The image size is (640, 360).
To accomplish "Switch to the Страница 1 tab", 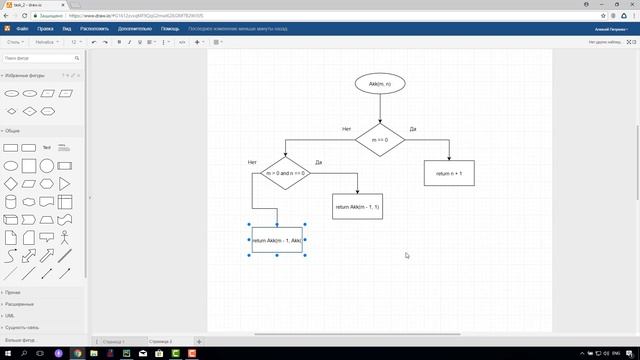I will [x=114, y=342].
